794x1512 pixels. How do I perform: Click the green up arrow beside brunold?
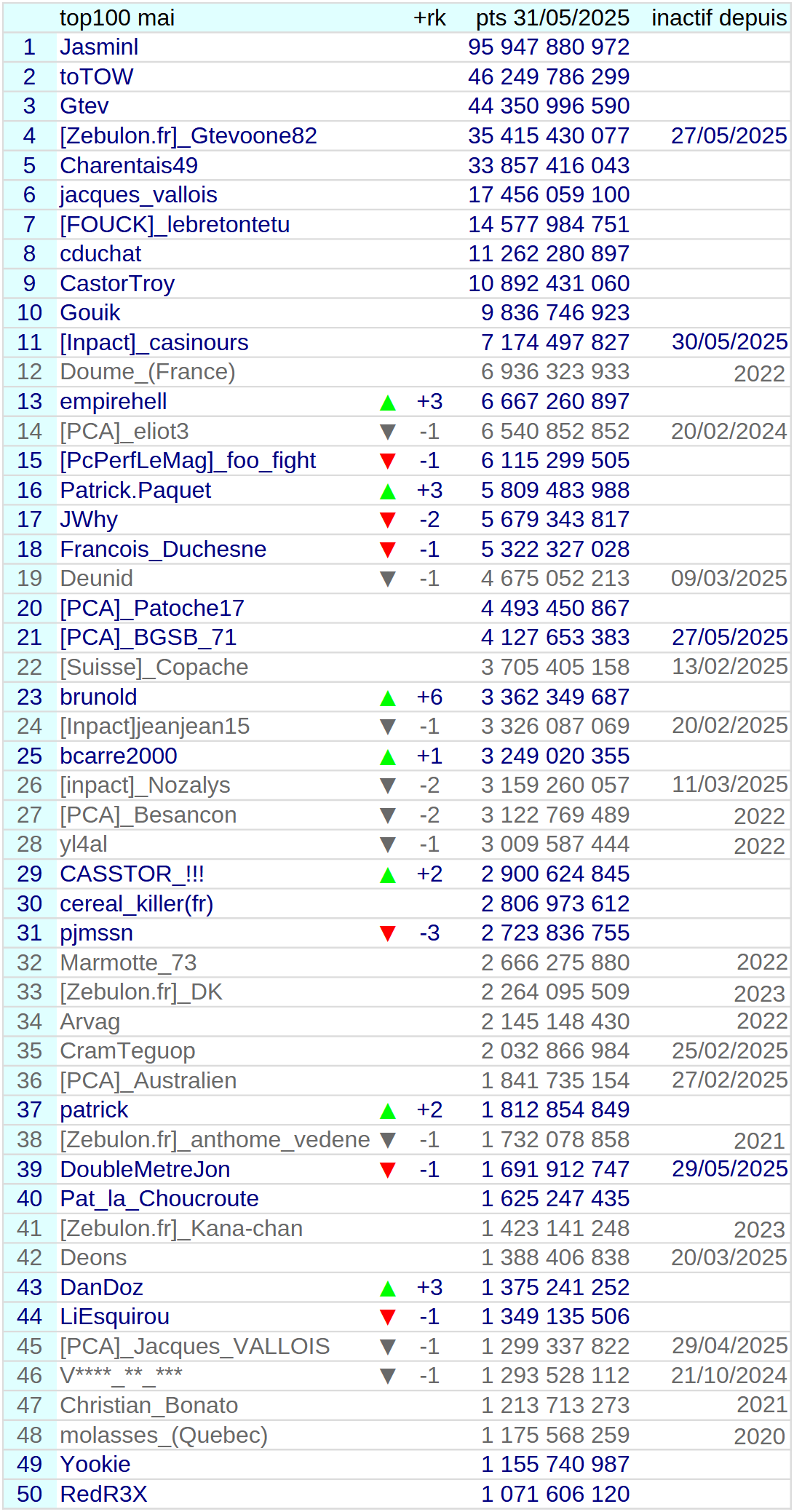[x=388, y=698]
